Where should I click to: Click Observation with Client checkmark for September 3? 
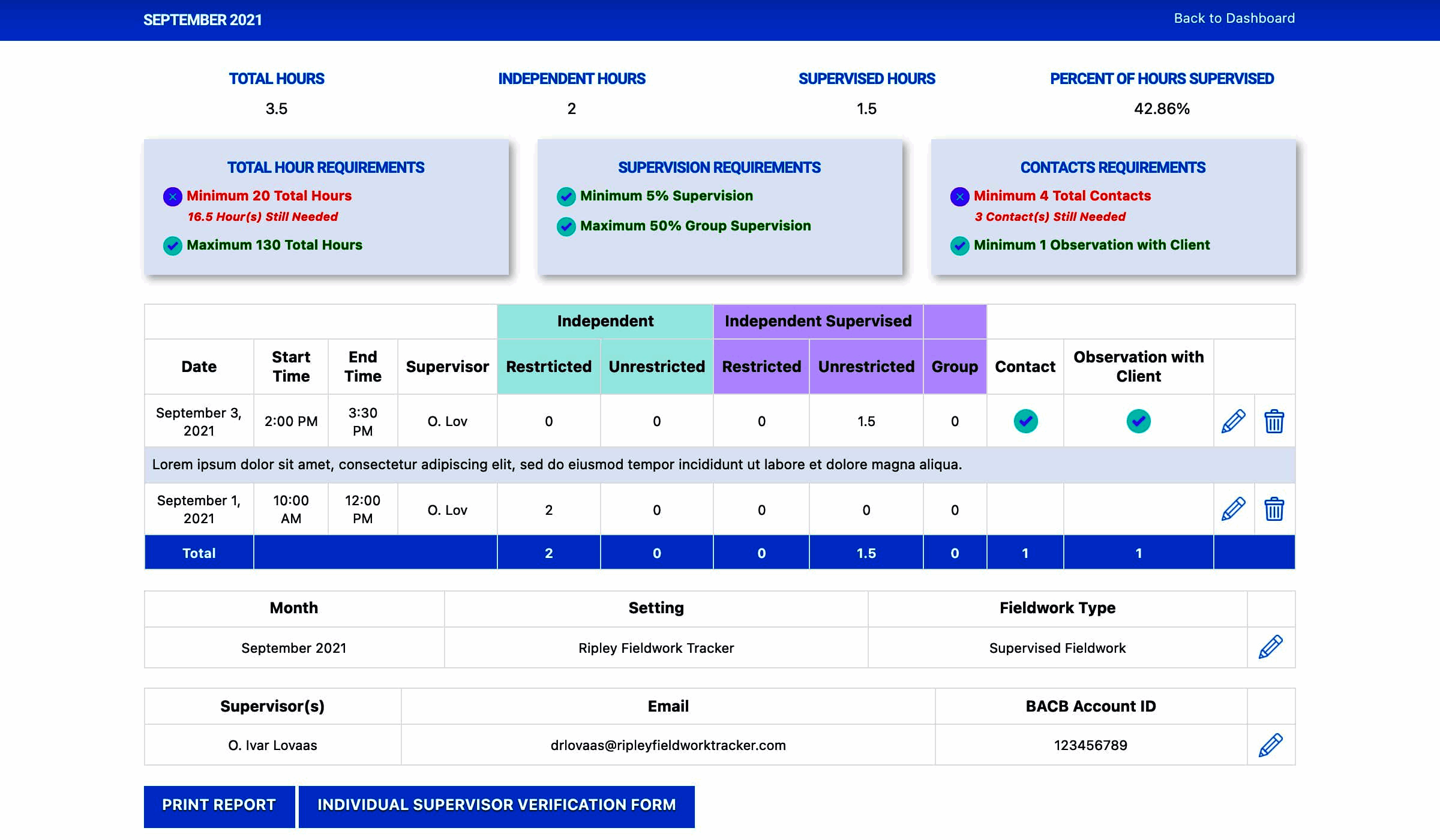point(1138,421)
